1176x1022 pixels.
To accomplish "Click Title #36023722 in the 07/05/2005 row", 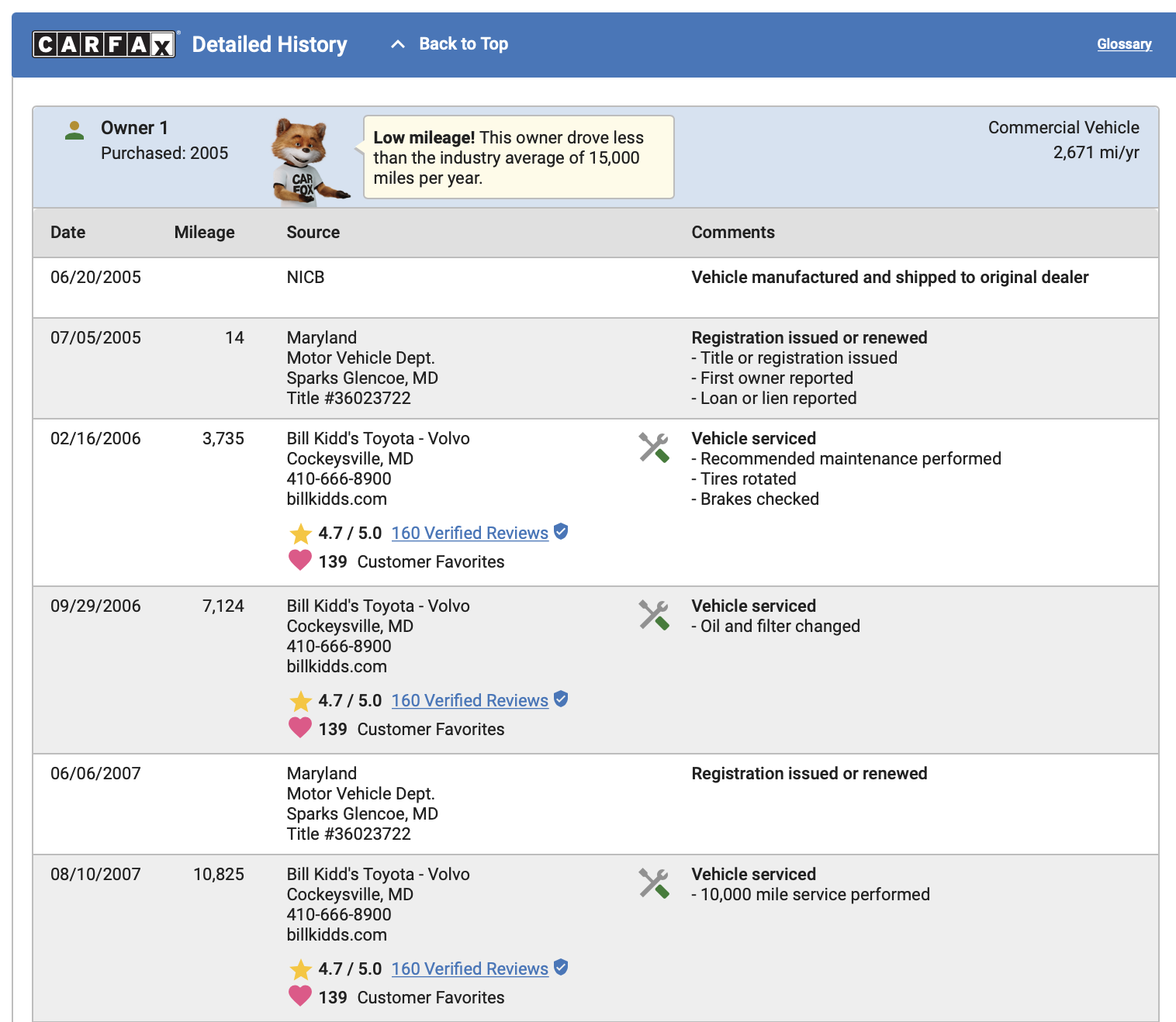I will click(x=349, y=399).
